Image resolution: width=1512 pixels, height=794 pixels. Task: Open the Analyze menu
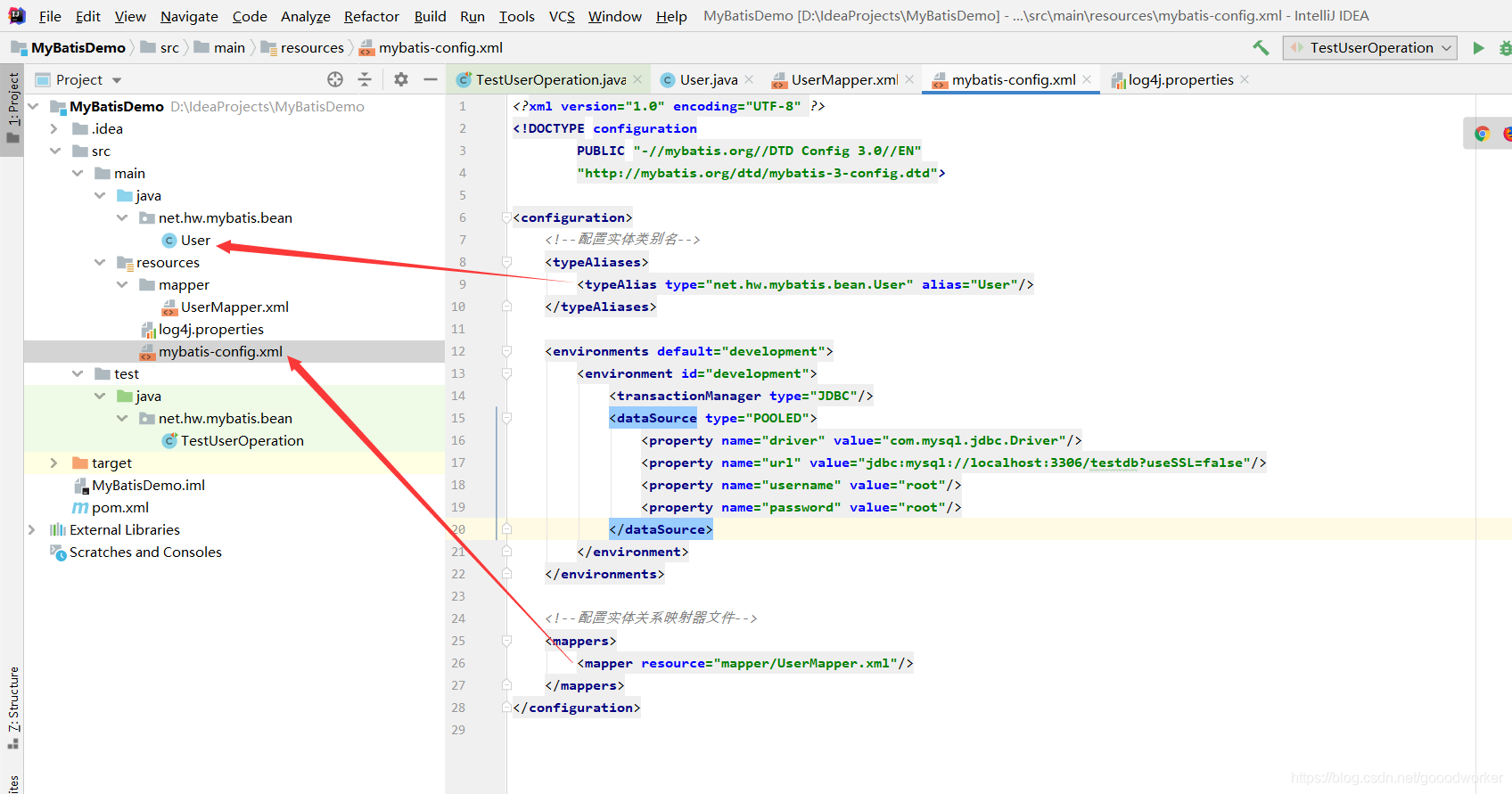click(305, 16)
